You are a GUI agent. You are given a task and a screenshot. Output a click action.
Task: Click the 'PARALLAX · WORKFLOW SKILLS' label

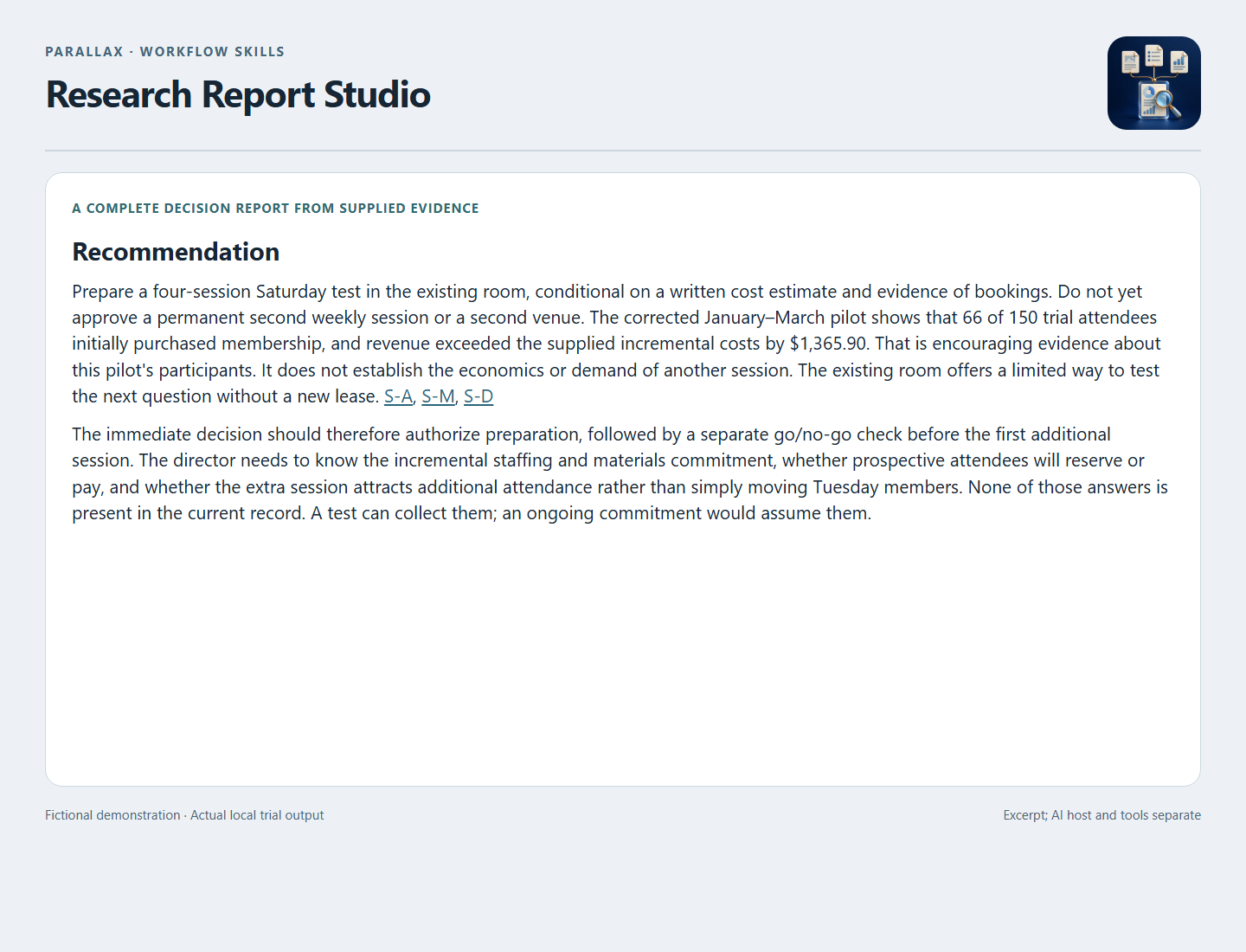[x=164, y=52]
